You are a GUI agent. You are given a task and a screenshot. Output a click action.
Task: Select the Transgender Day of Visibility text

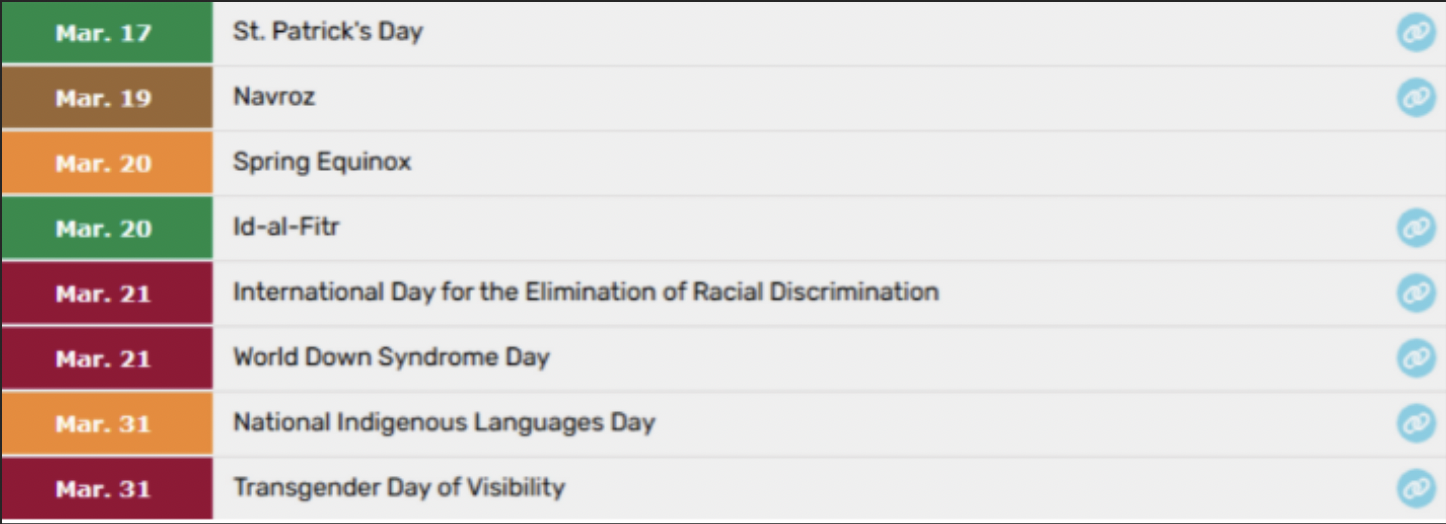[399, 488]
